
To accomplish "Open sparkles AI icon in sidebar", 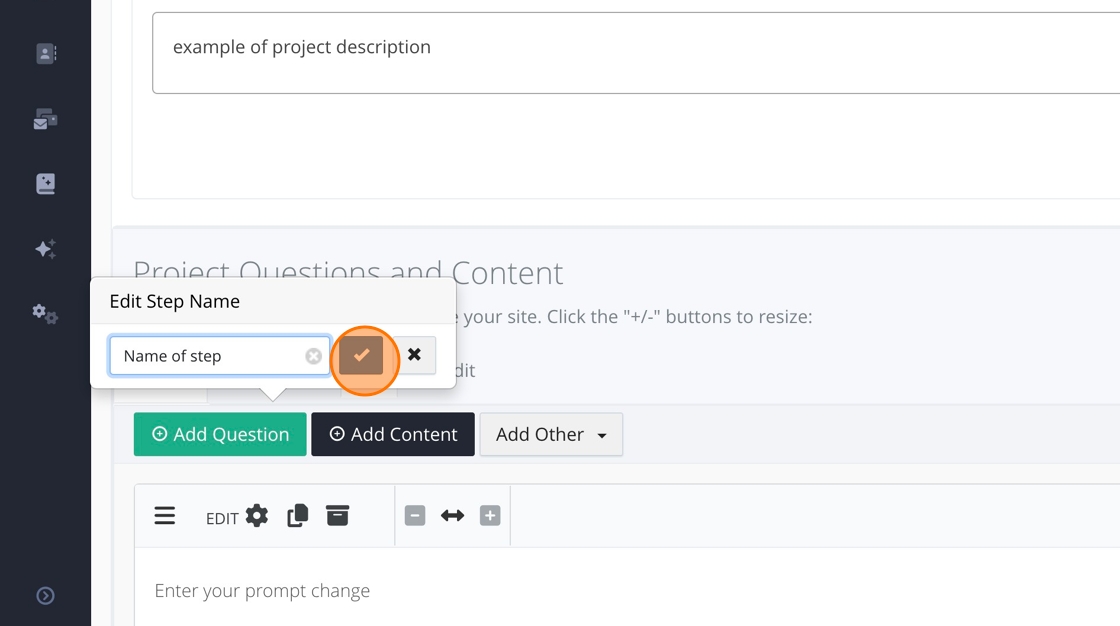I will point(46,249).
